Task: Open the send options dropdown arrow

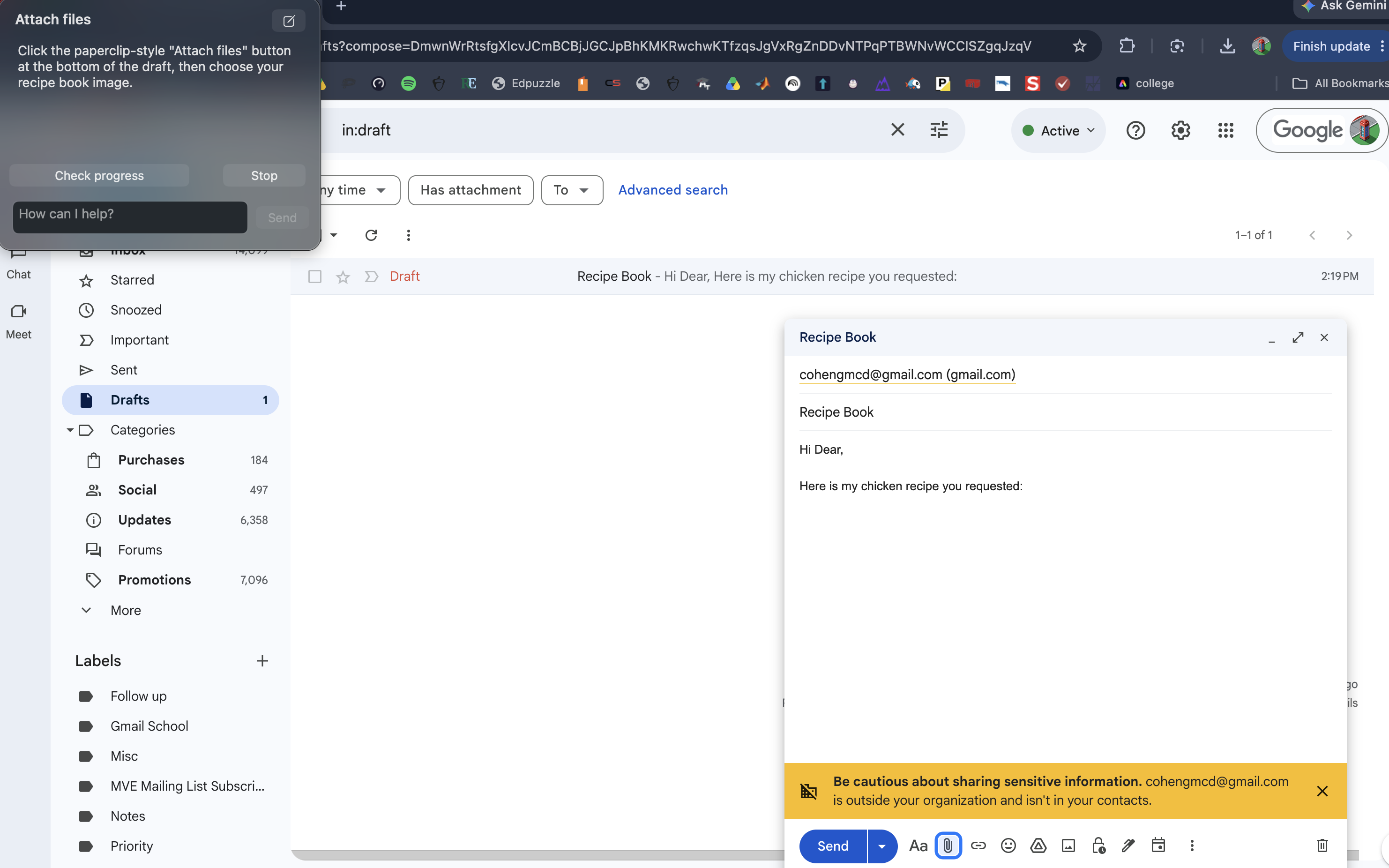Action: click(x=881, y=846)
